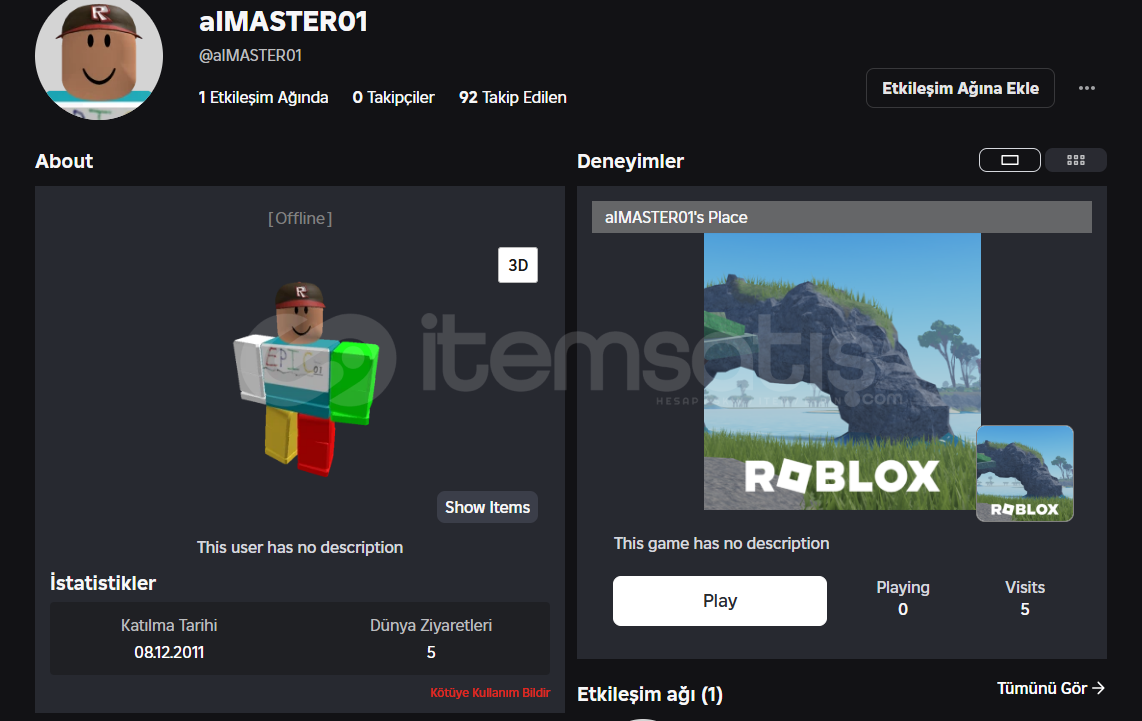Click the Dünya Ziyaretleri label
The height and width of the screenshot is (721, 1142).
[431, 626]
